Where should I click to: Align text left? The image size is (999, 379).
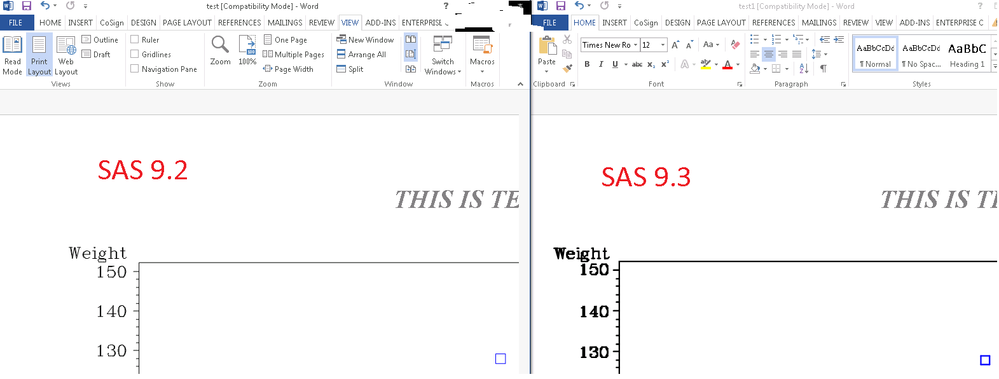click(x=755, y=54)
